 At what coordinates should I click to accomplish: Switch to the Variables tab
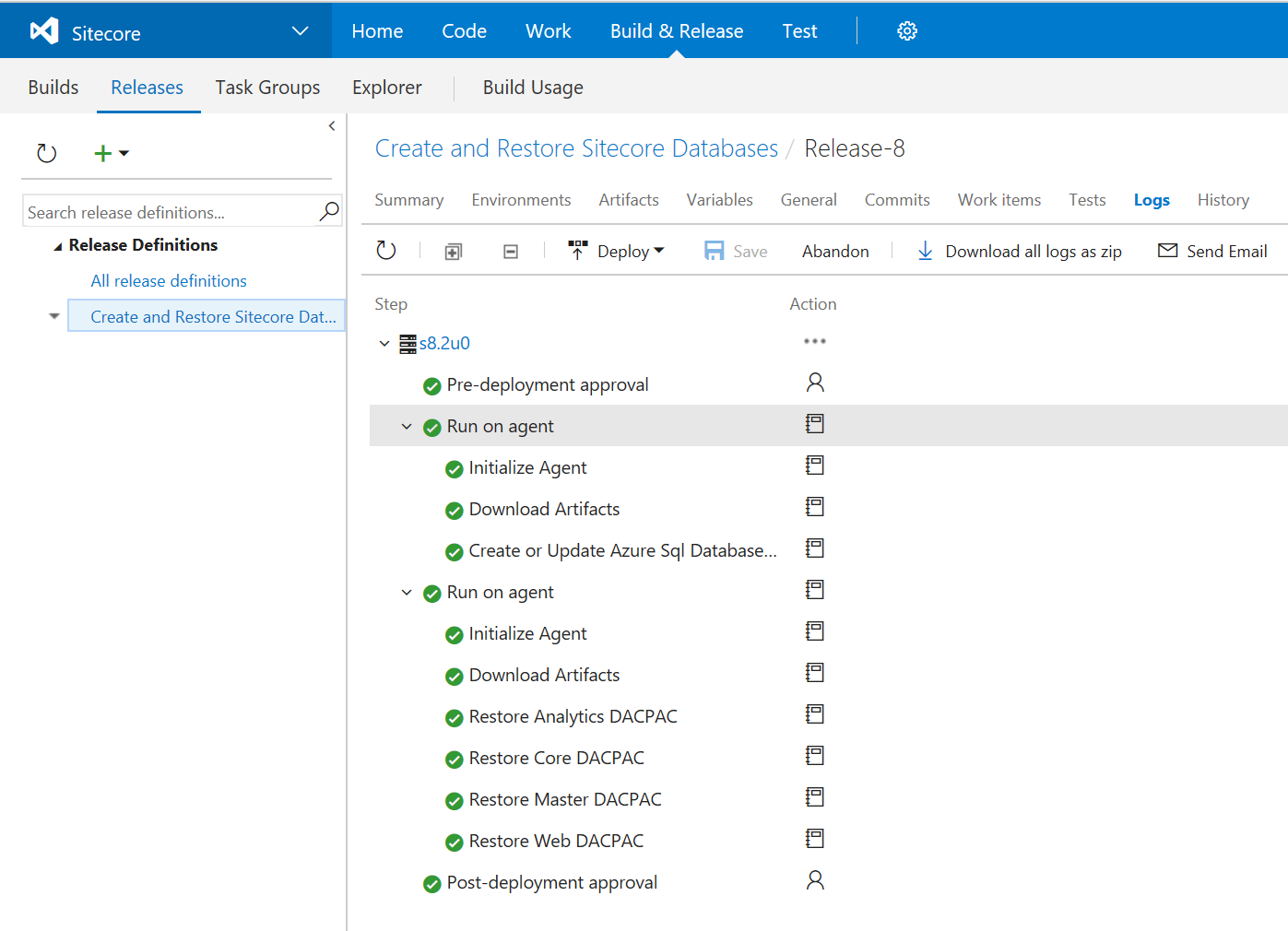point(719,200)
